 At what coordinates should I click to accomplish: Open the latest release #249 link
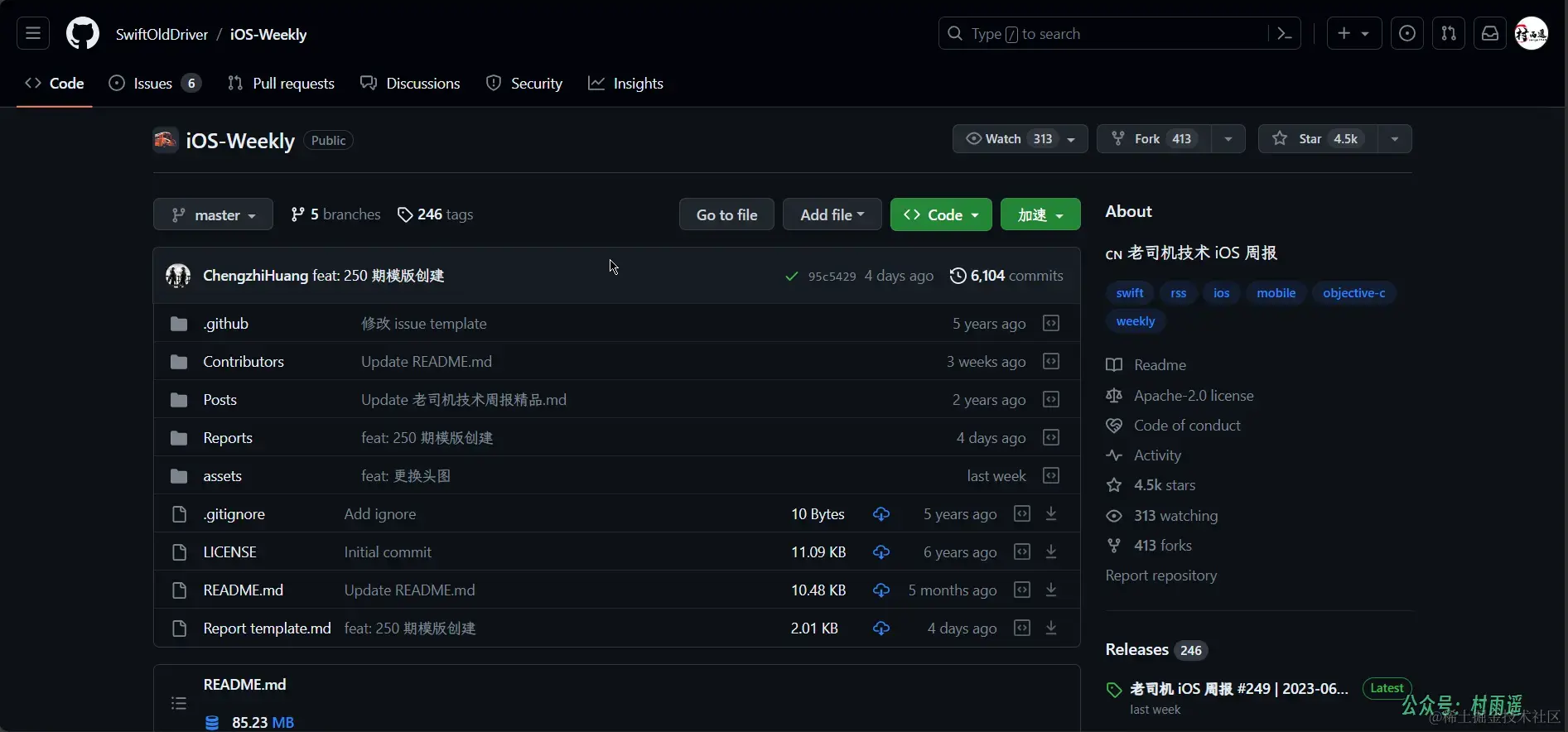pos(1239,689)
